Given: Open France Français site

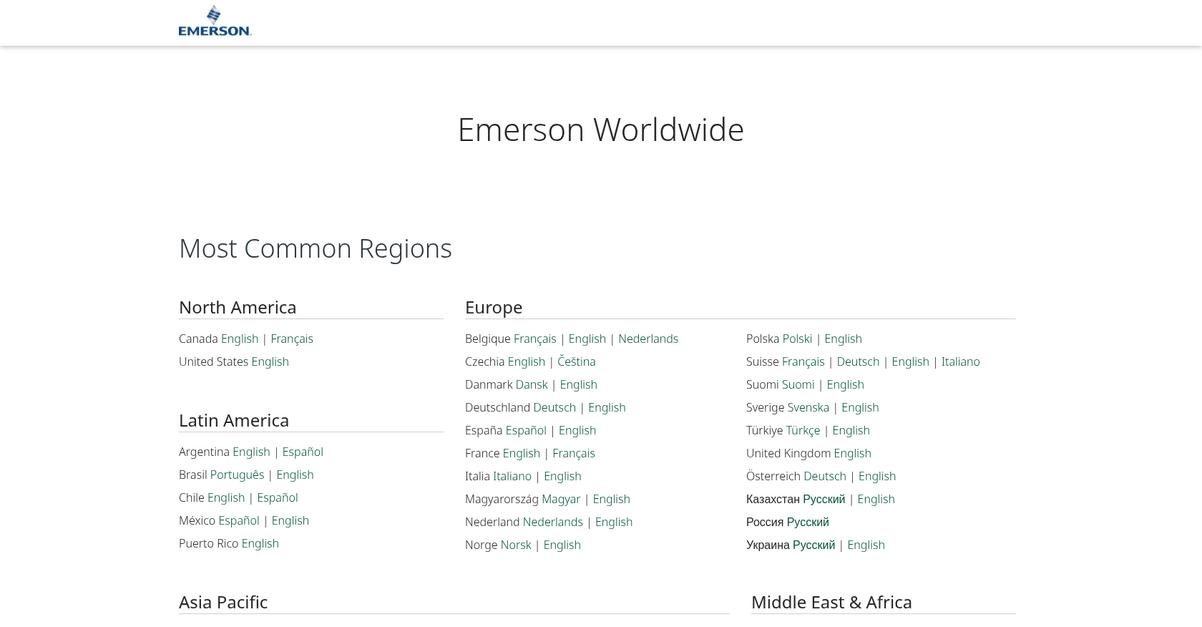Looking at the screenshot, I should tap(574, 454).
